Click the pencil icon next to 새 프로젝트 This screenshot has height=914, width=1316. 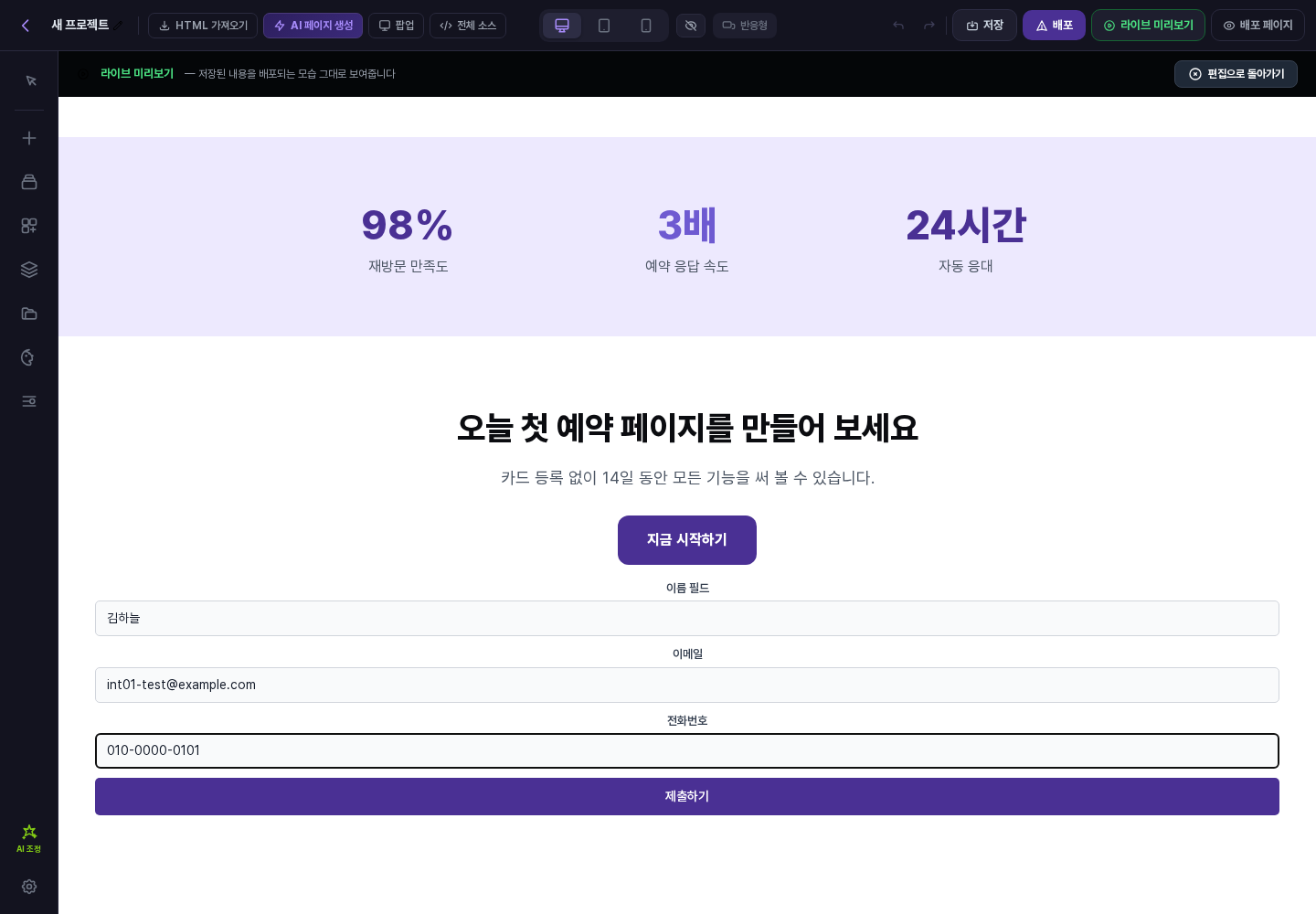118,26
